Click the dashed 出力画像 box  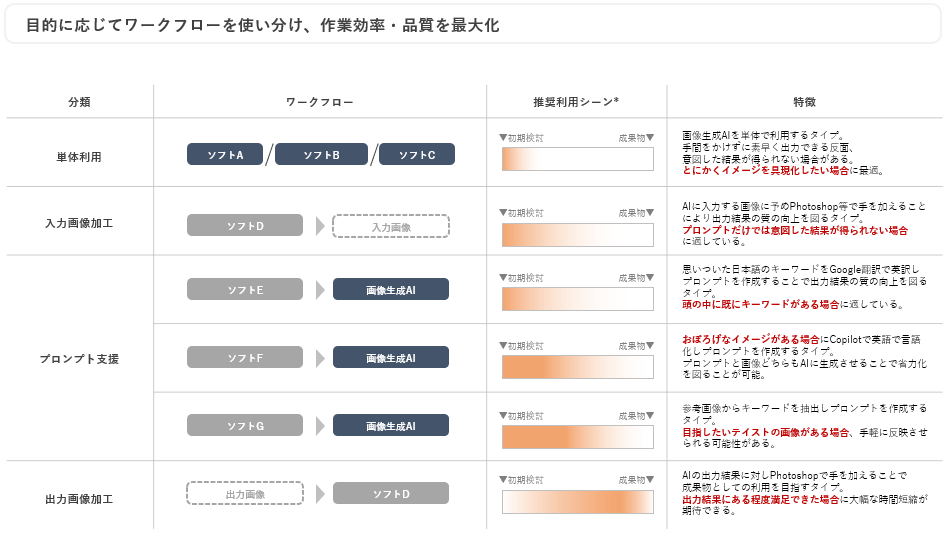245,493
